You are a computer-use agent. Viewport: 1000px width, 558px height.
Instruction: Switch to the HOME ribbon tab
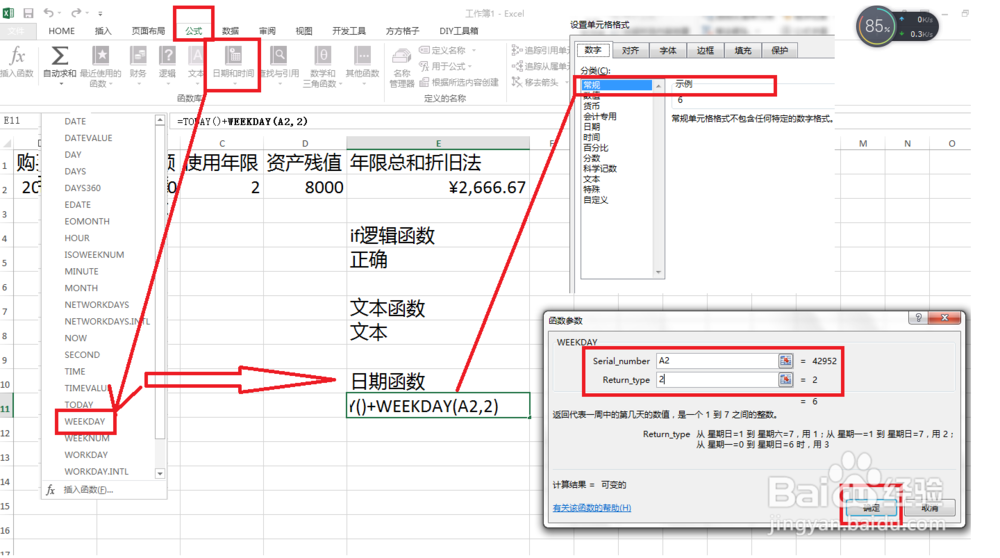[61, 31]
